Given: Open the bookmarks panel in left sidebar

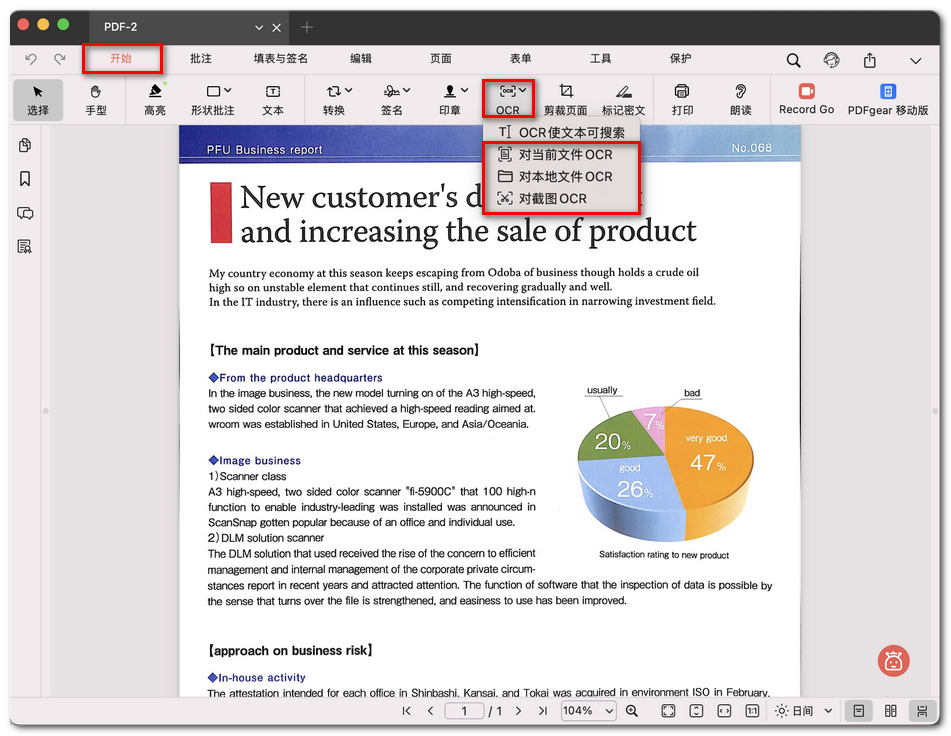Looking at the screenshot, I should click(25, 179).
